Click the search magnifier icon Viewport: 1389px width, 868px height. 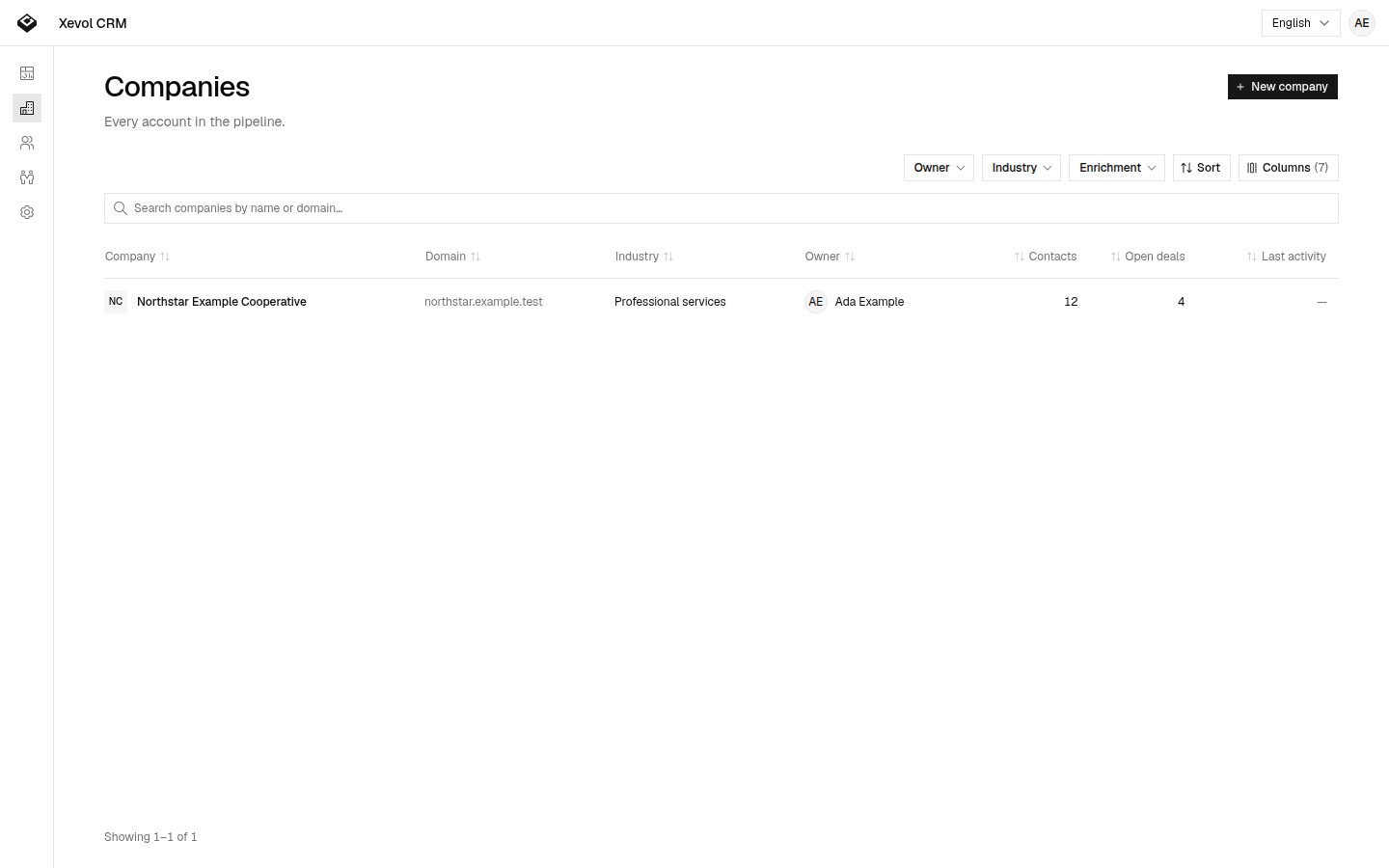(121, 208)
